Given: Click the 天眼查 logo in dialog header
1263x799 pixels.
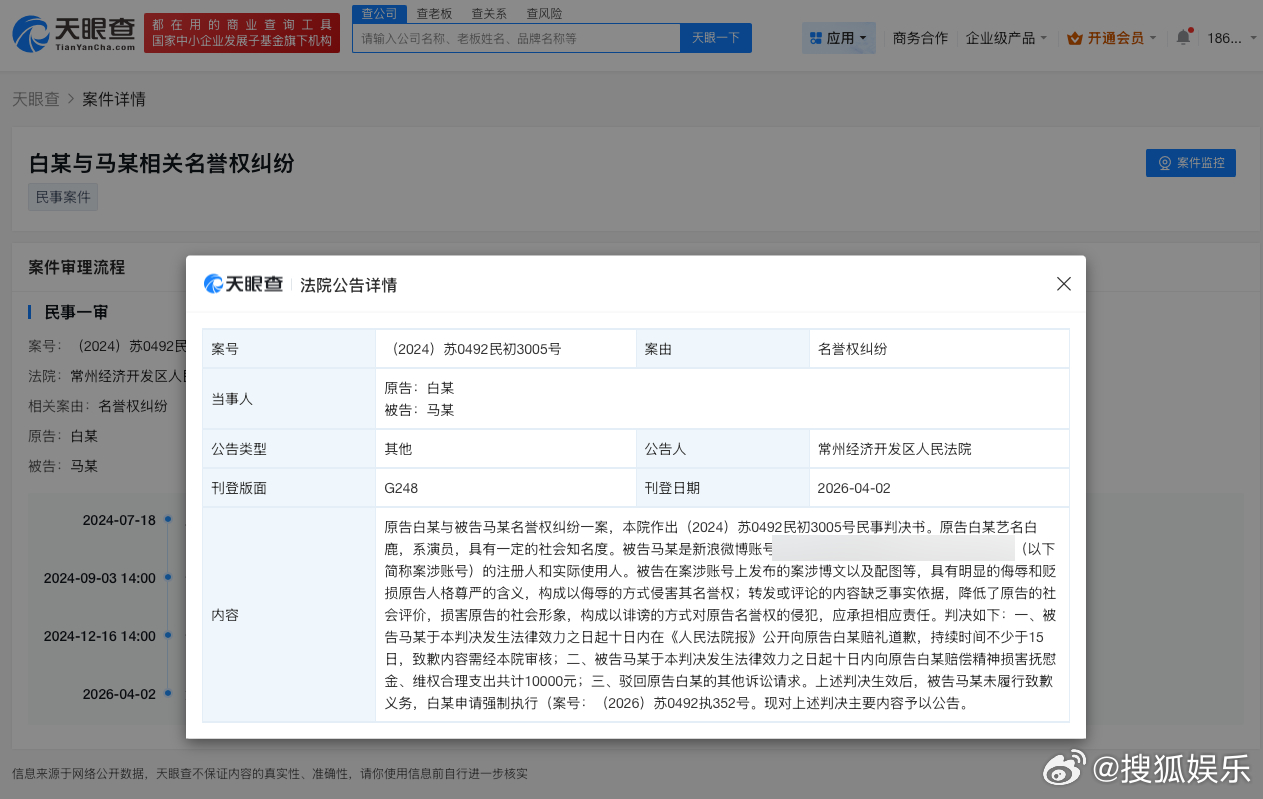Looking at the screenshot, I should pyautogui.click(x=243, y=285).
